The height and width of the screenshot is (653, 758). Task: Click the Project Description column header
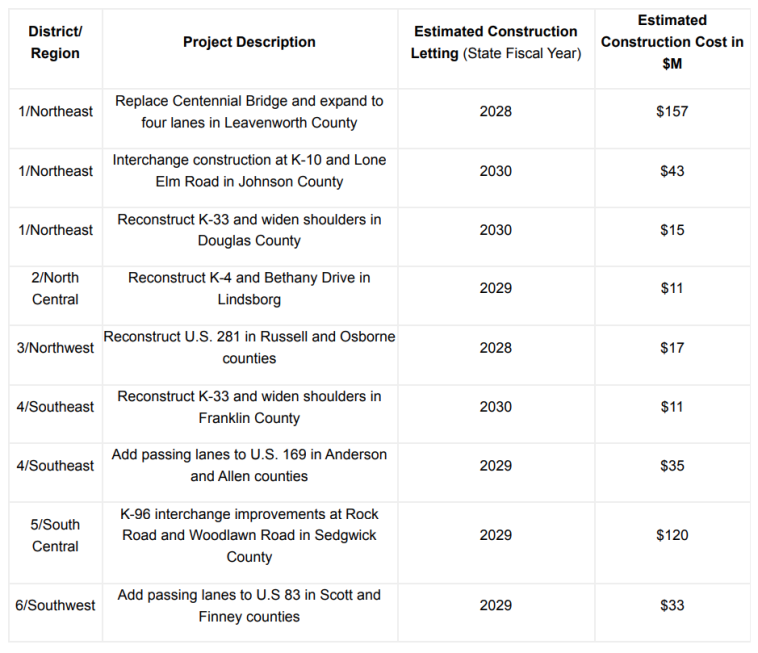tap(249, 42)
